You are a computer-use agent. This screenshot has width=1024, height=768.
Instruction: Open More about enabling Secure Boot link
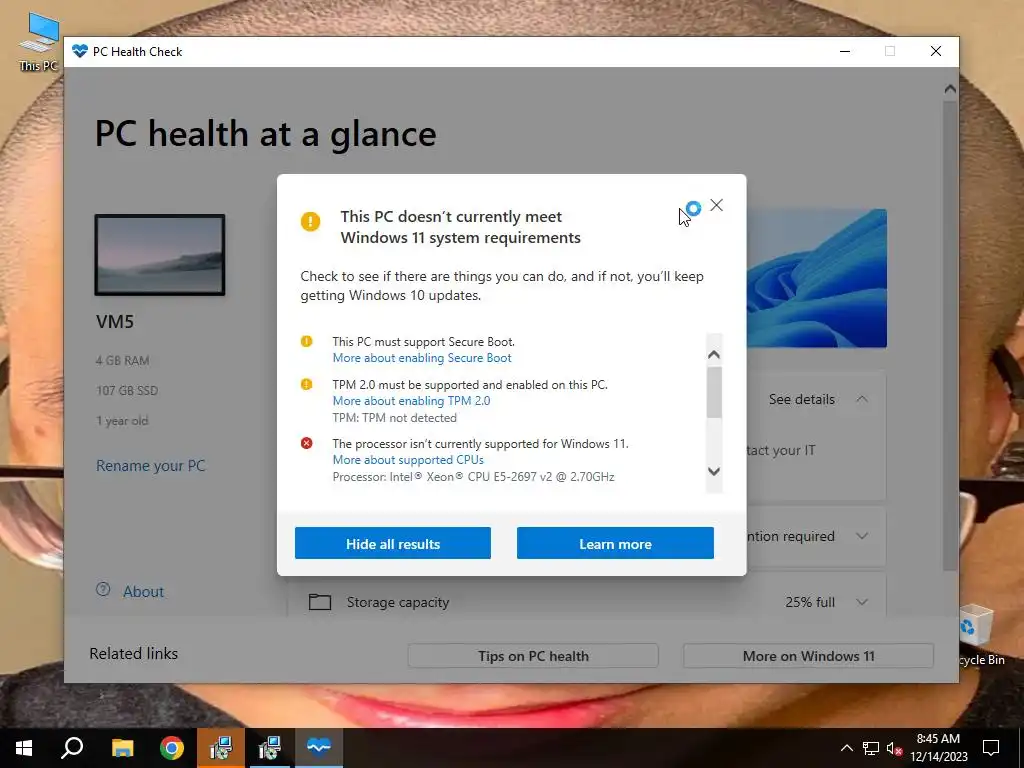(422, 358)
